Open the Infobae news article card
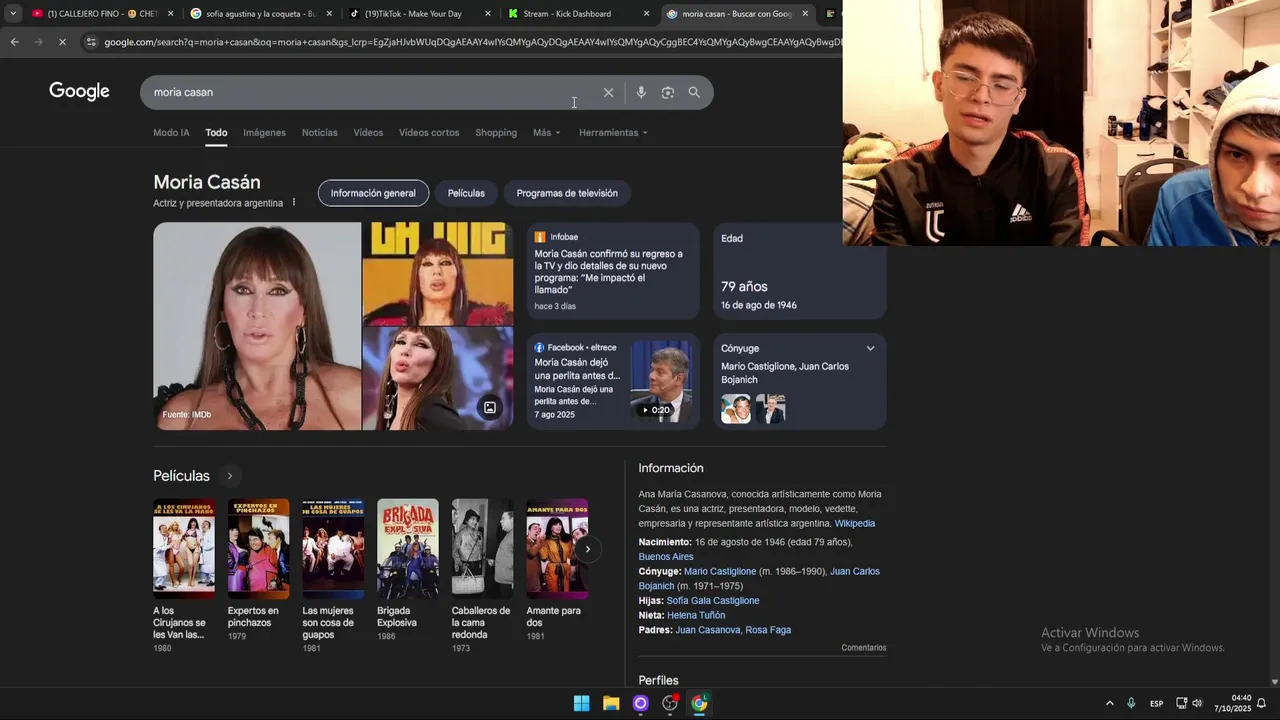This screenshot has width=1280, height=720. pos(613,271)
